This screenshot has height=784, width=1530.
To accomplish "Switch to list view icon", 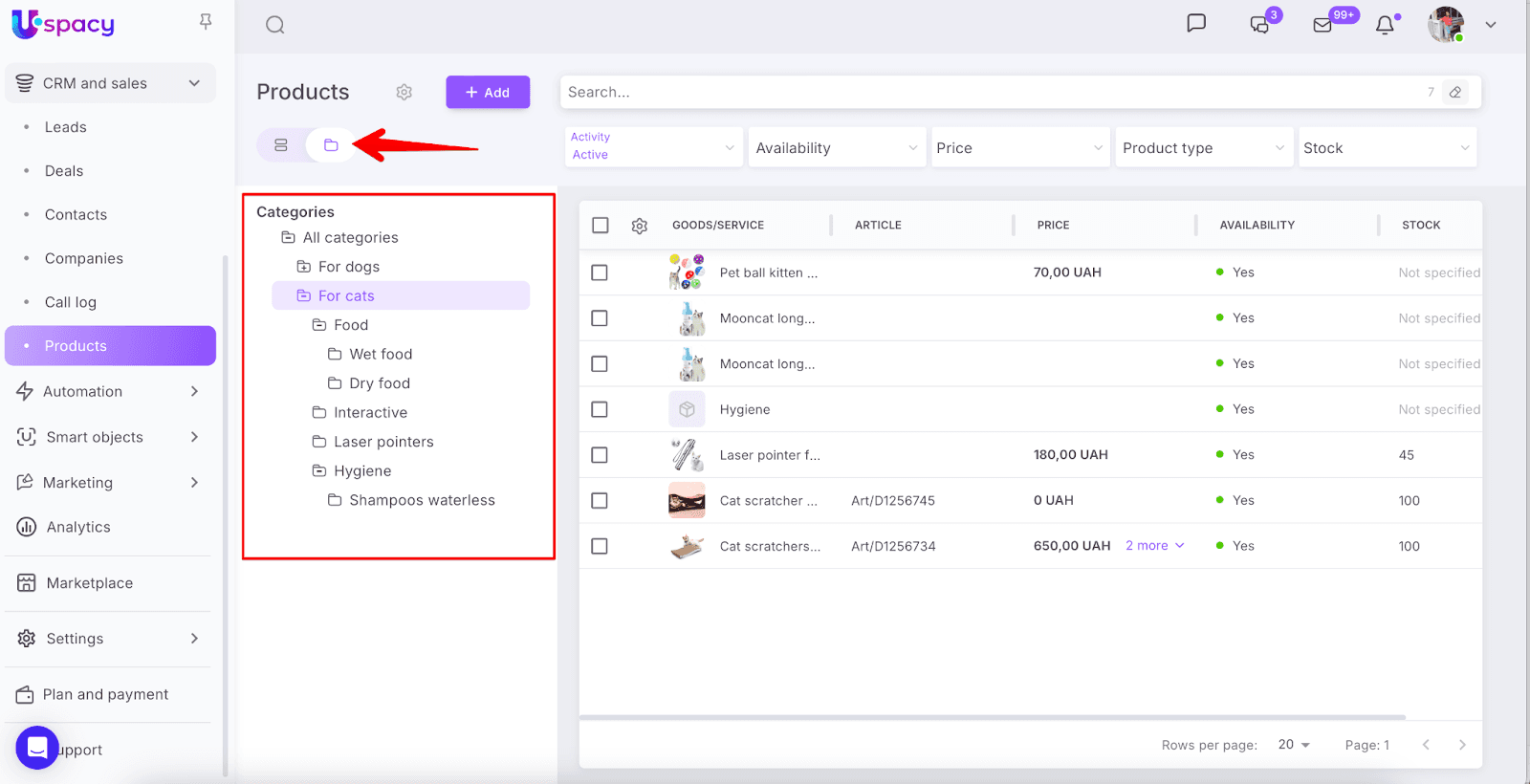I will click(281, 145).
